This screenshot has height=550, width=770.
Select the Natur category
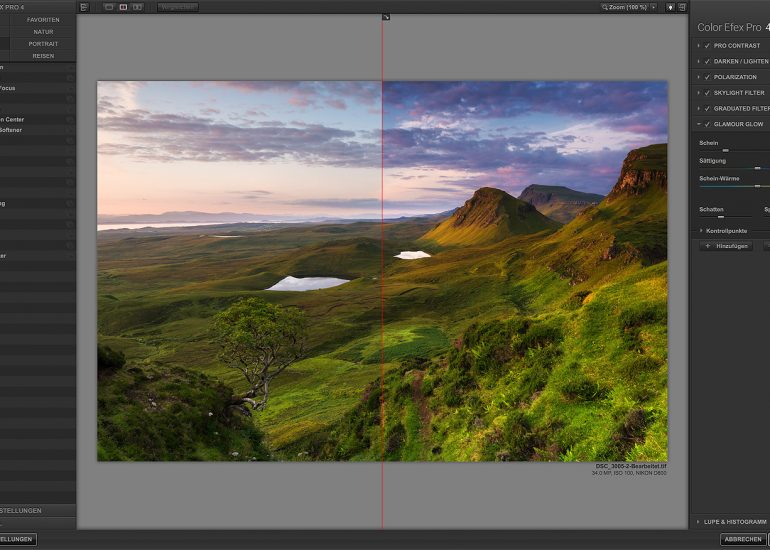pos(43,32)
